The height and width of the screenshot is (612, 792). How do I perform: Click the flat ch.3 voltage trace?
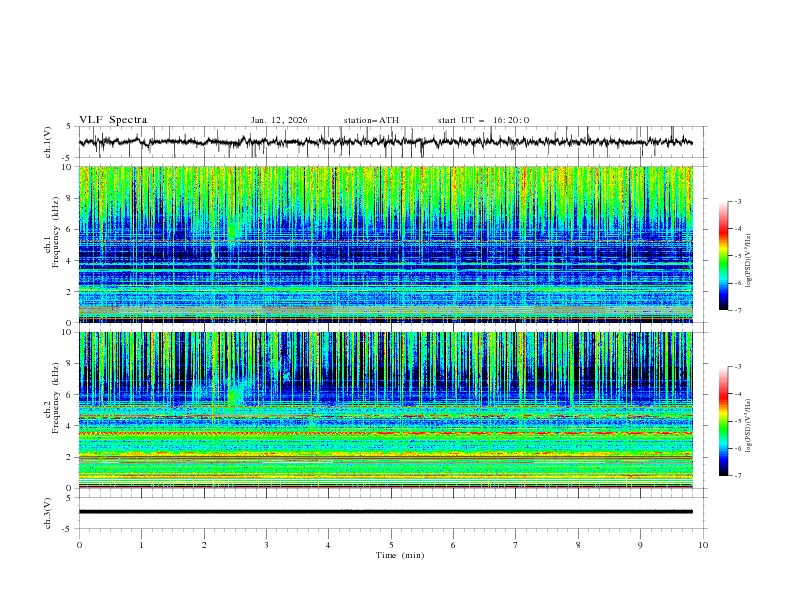(385, 512)
